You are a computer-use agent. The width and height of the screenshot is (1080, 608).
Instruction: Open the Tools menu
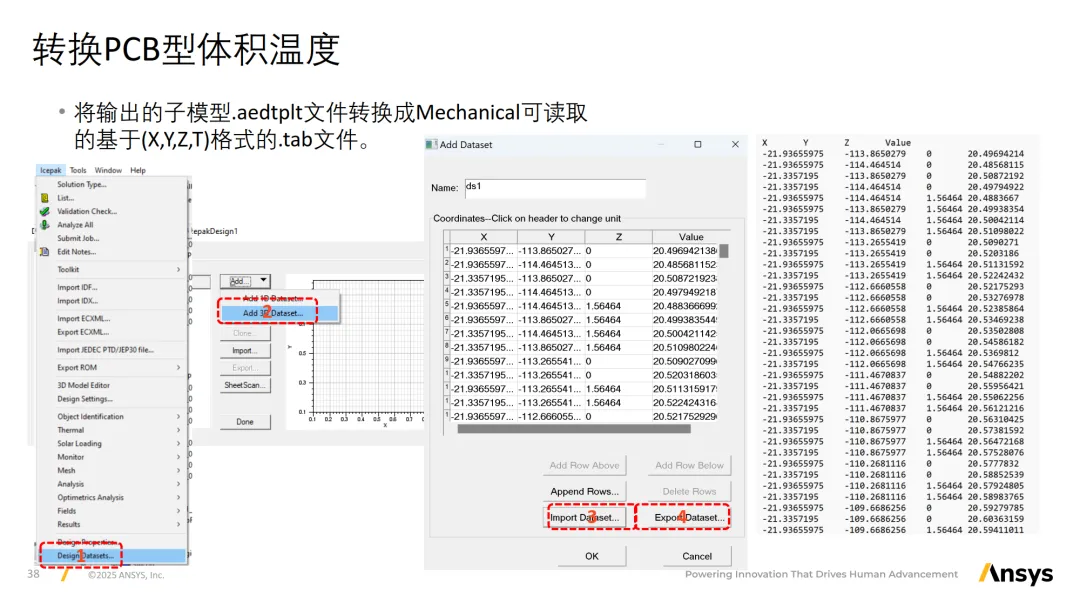click(78, 170)
